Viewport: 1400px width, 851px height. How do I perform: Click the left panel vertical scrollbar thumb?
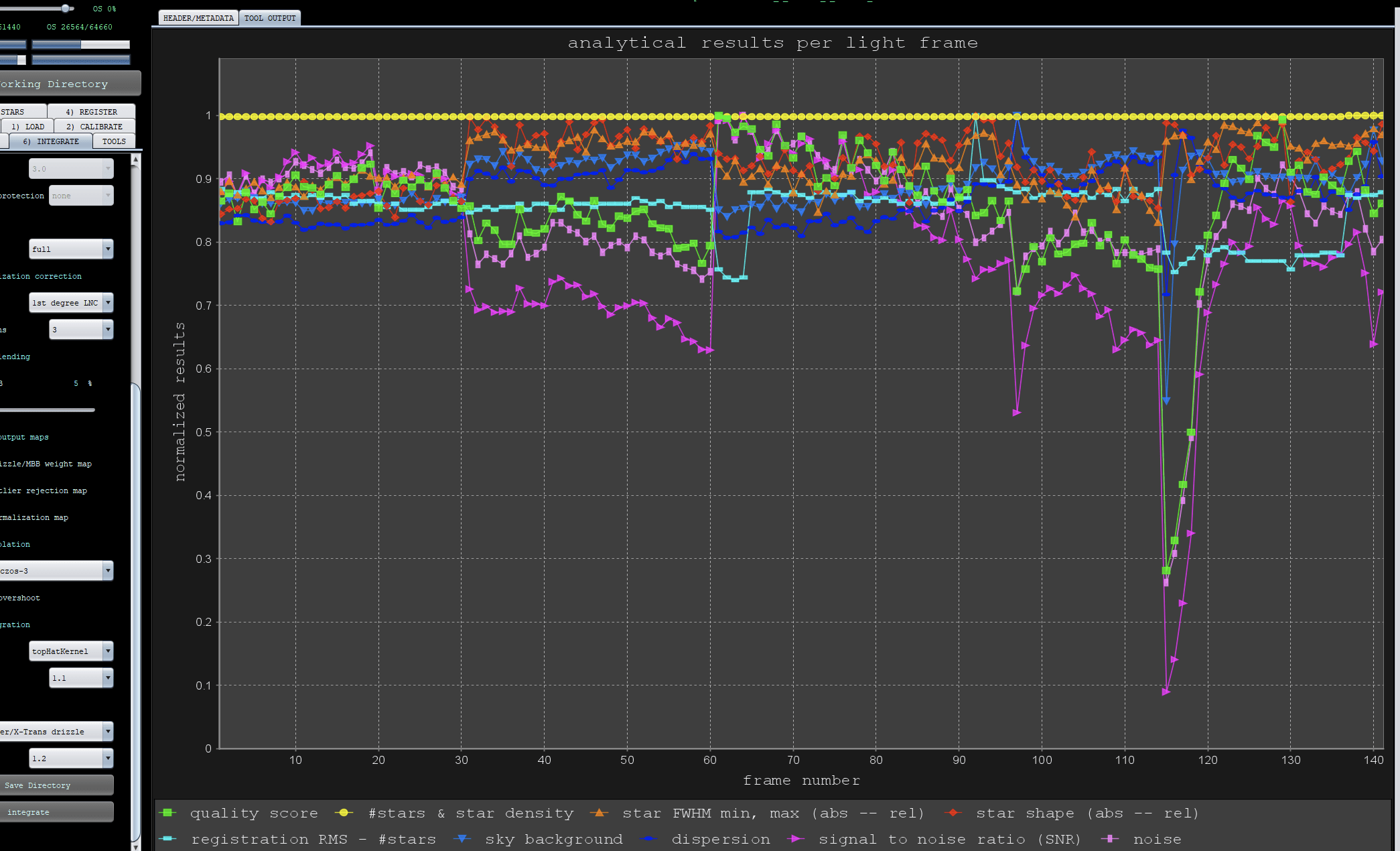(x=135, y=611)
